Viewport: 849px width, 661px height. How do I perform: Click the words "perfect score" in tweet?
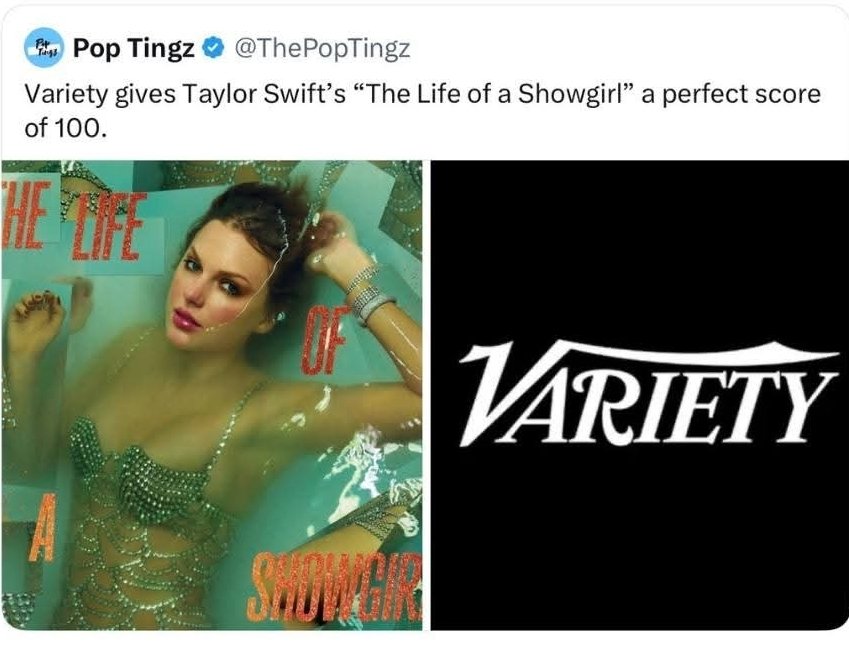(742, 94)
